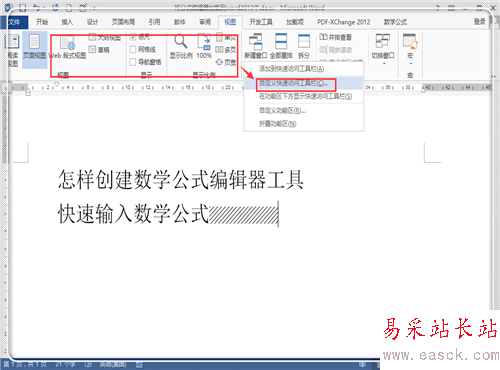This screenshot has width=500, height=370.
Task: Open the 加载项 (Add-ins) tab
Action: [295, 22]
